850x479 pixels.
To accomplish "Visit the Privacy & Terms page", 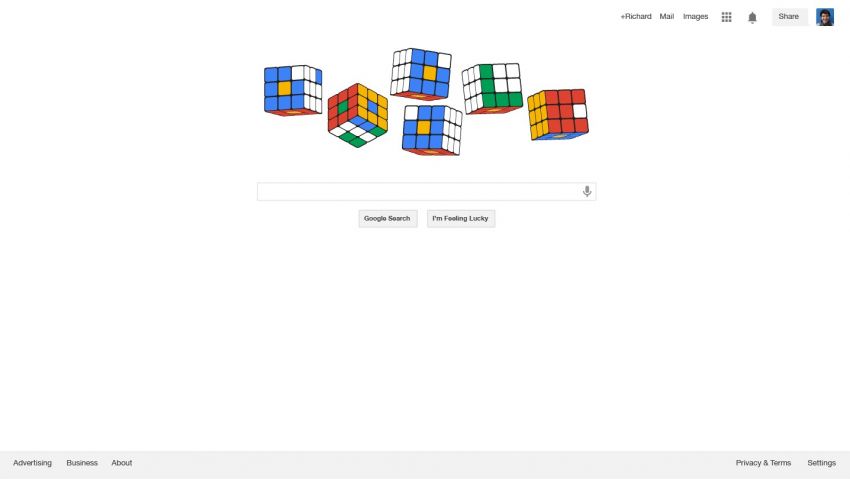I will coord(763,463).
